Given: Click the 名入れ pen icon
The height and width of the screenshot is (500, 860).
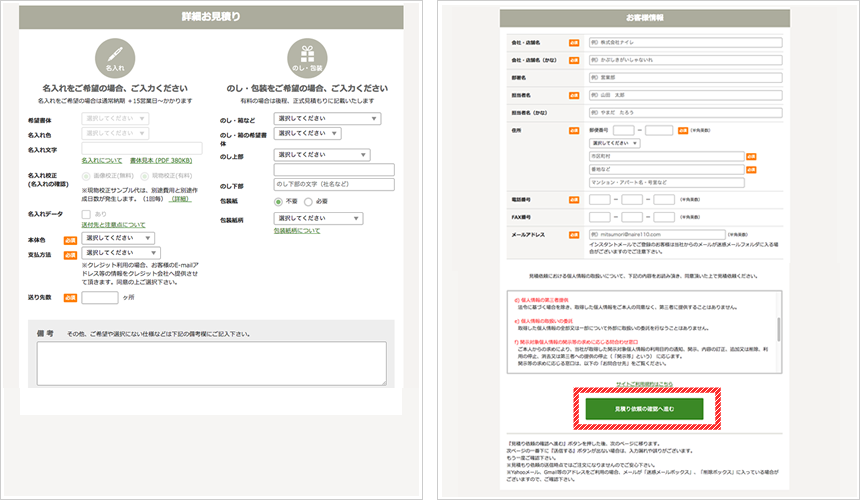Looking at the screenshot, I should [x=116, y=59].
